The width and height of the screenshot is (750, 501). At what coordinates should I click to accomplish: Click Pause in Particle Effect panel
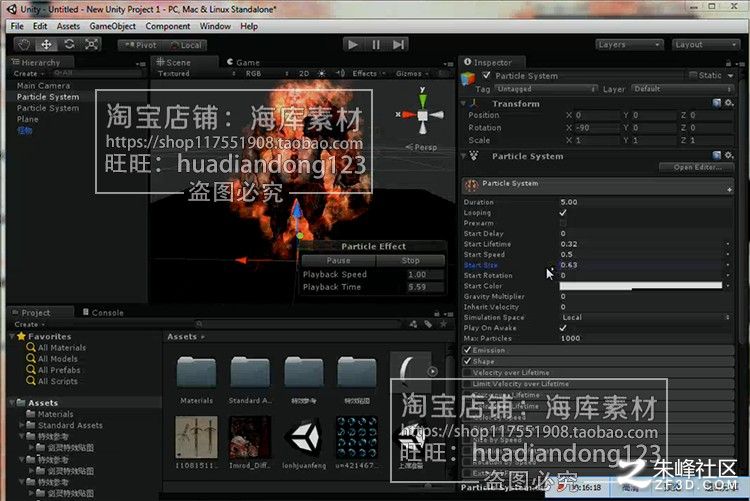(338, 260)
